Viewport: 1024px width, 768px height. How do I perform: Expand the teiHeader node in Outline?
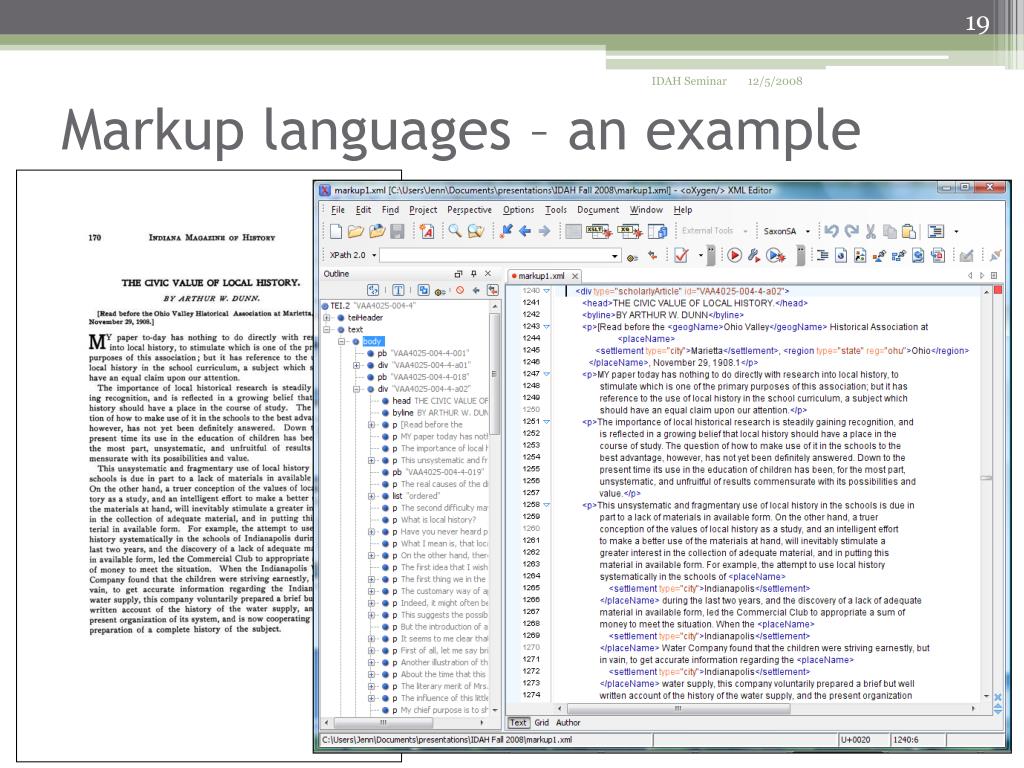point(327,318)
